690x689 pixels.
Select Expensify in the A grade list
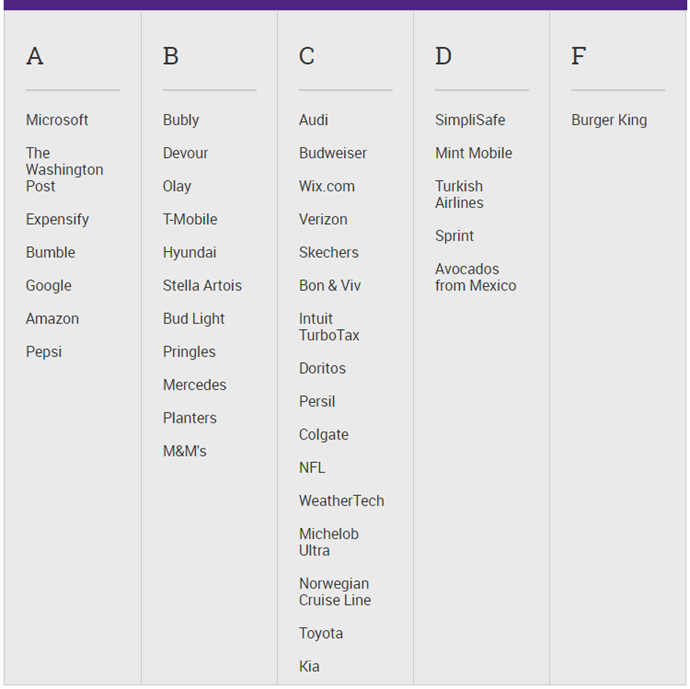(57, 219)
